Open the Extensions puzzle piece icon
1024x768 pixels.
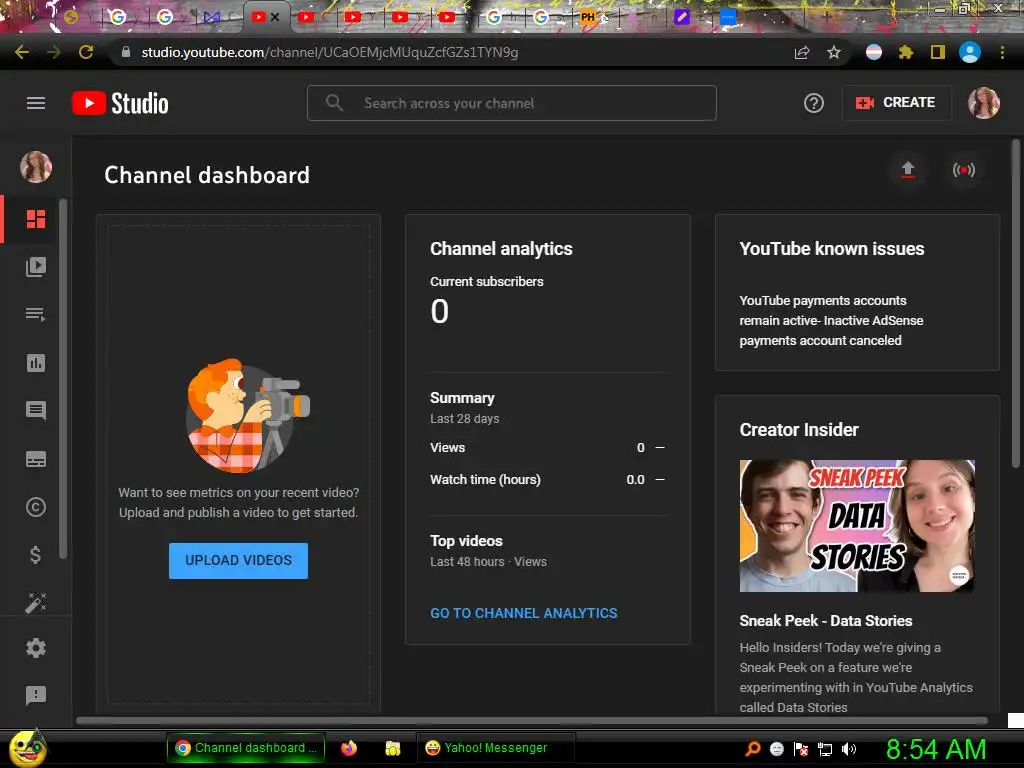[906, 52]
